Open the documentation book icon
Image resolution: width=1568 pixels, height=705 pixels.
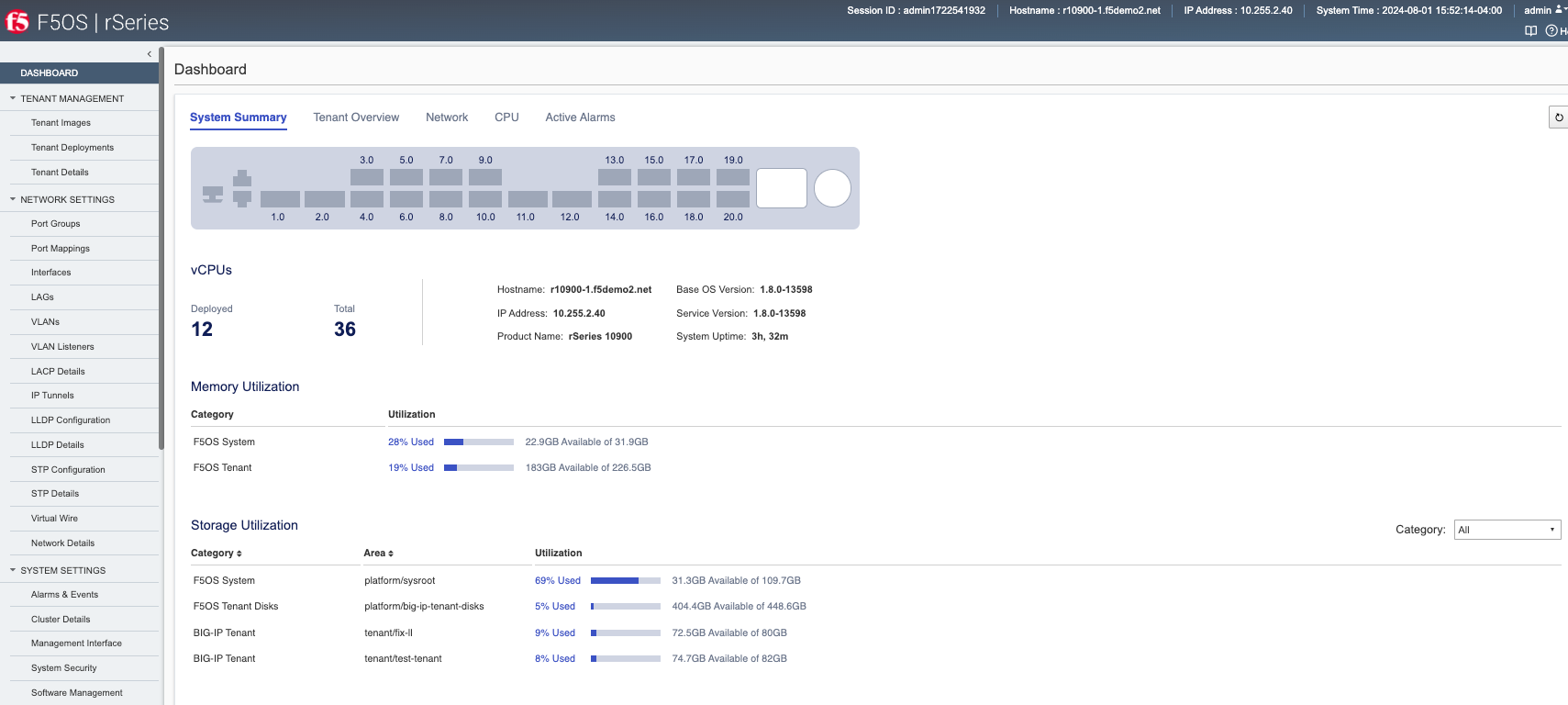[x=1530, y=31]
